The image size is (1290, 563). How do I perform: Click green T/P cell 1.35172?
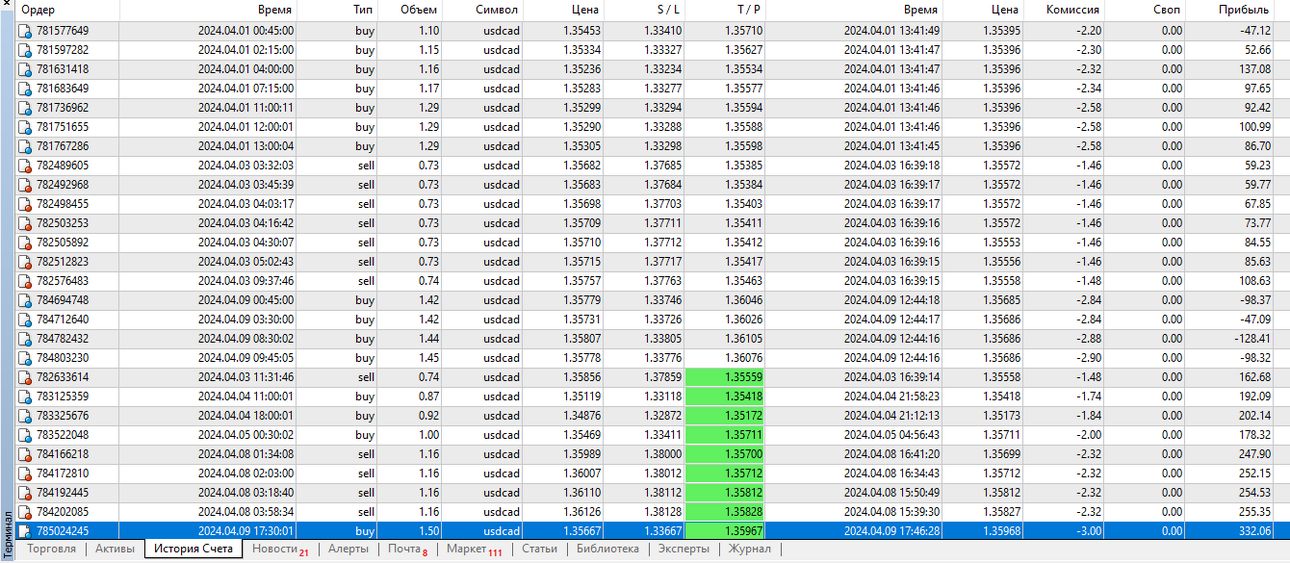click(x=724, y=416)
